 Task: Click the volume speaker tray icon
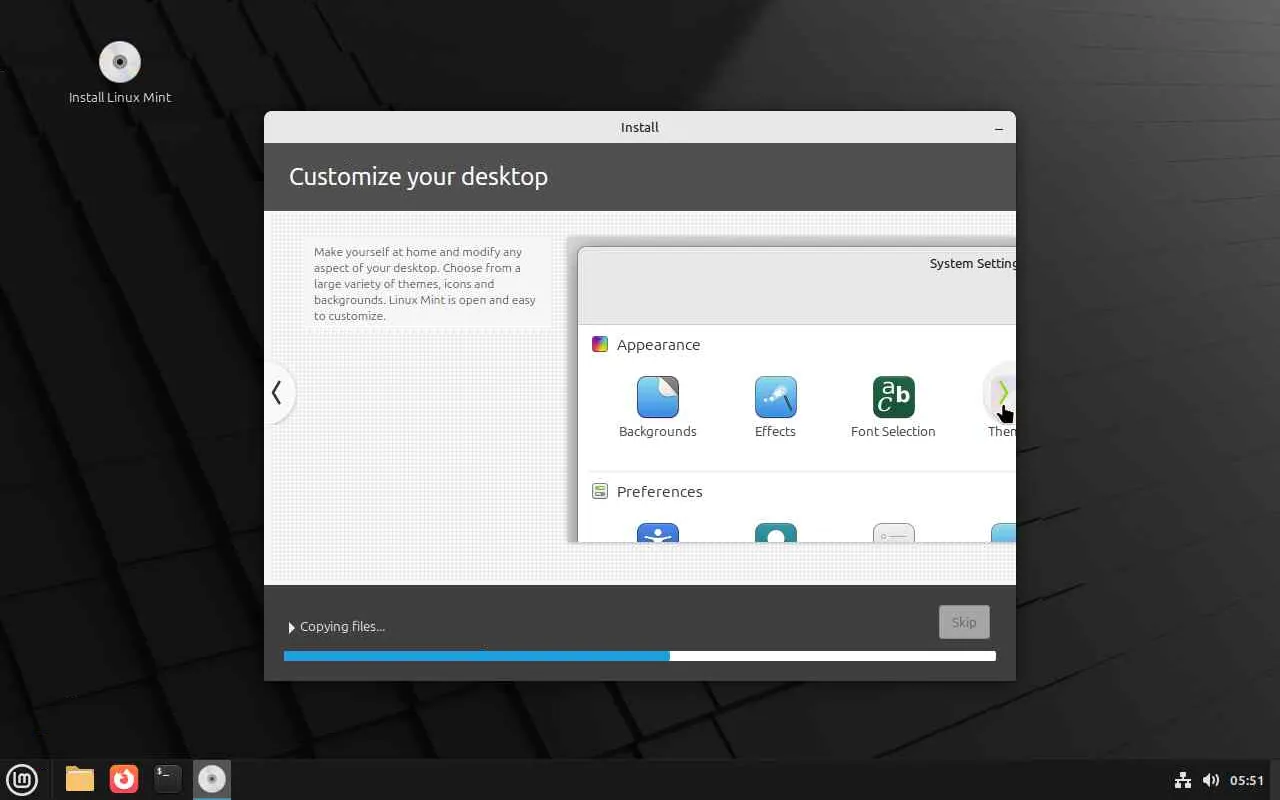tap(1210, 780)
